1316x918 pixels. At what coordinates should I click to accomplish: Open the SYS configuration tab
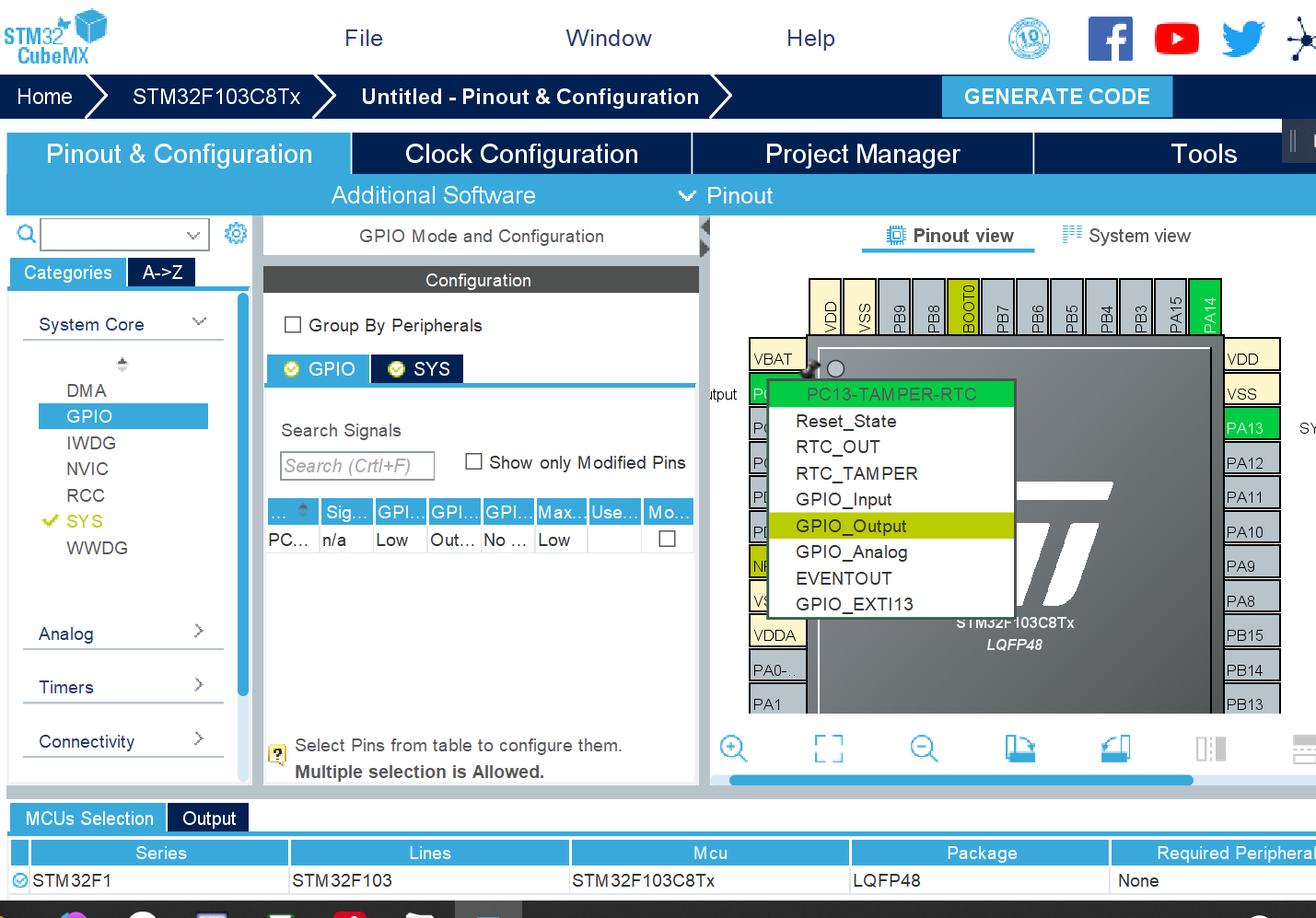418,368
